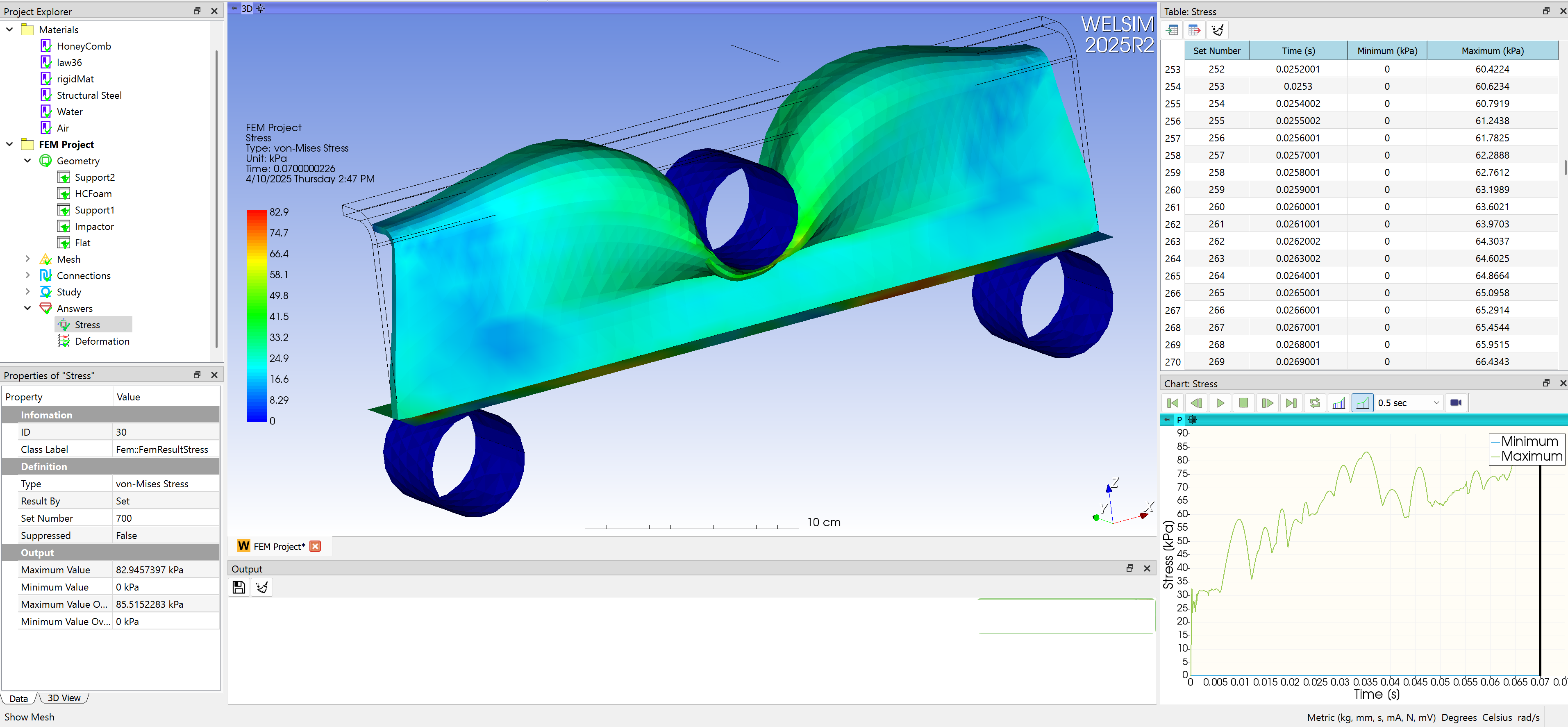Click the video camera record icon
The height and width of the screenshot is (727, 1568).
pos(1456,402)
